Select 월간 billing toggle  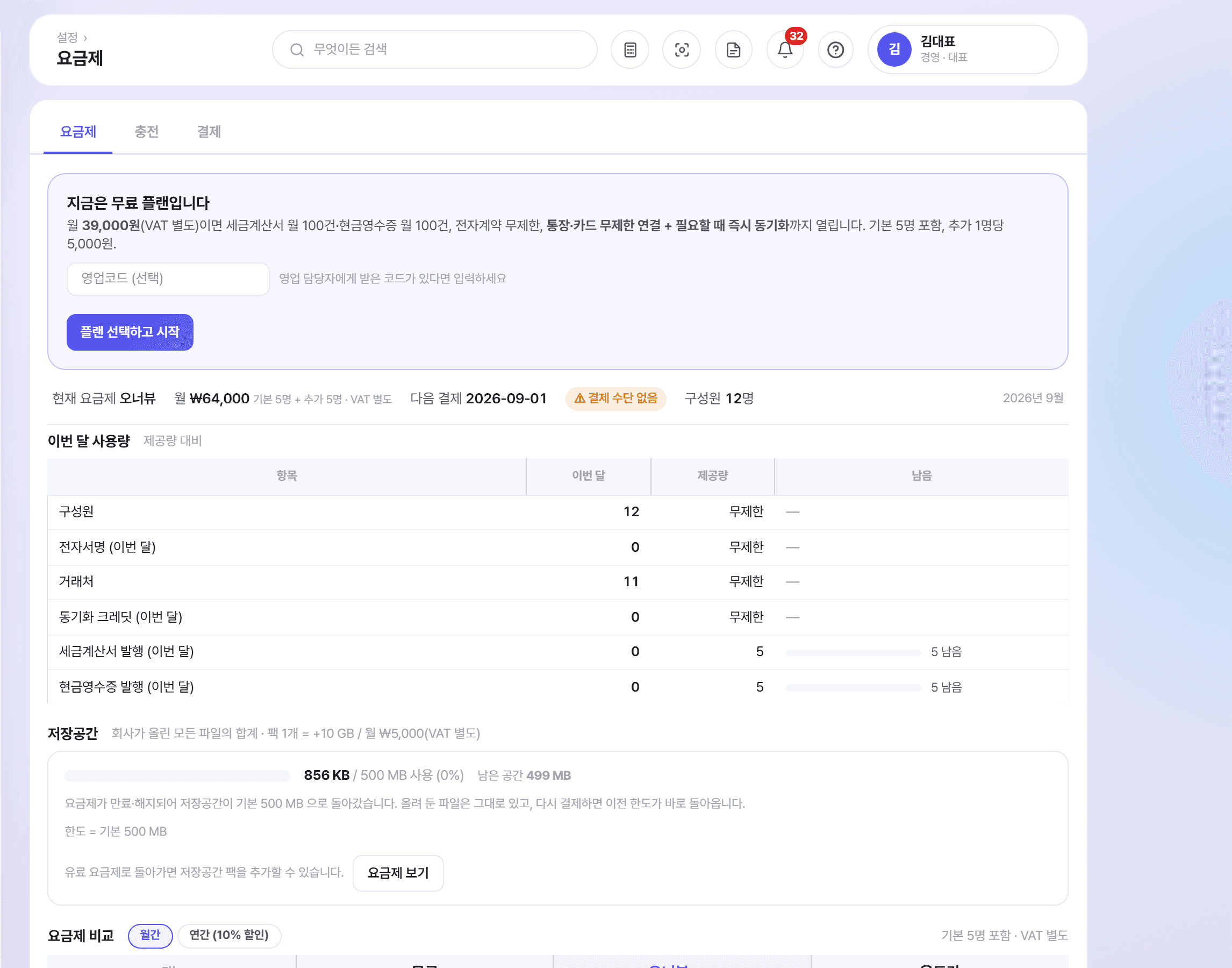150,935
